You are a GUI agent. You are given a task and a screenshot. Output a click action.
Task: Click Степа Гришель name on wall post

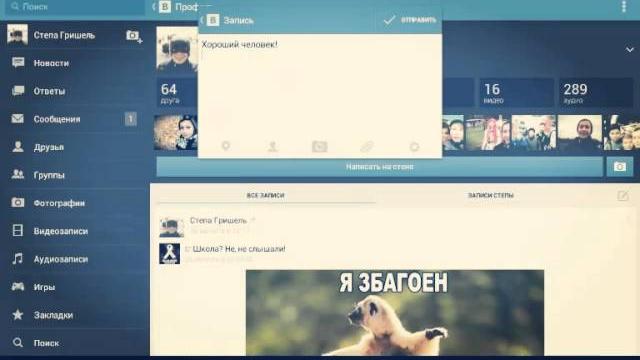tap(218, 220)
